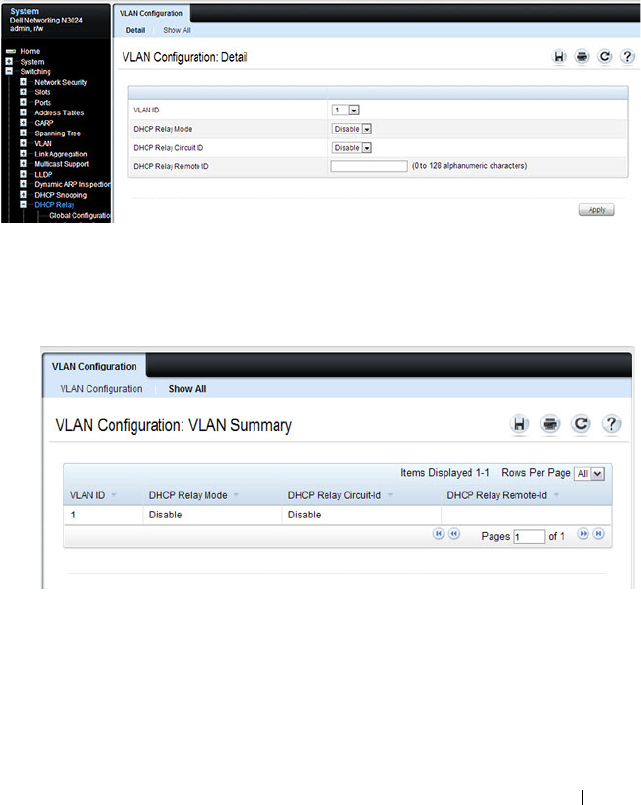The height and width of the screenshot is (805, 641).
Task: Open Global Configuration under DHCP Relay
Action: click(x=80, y=216)
